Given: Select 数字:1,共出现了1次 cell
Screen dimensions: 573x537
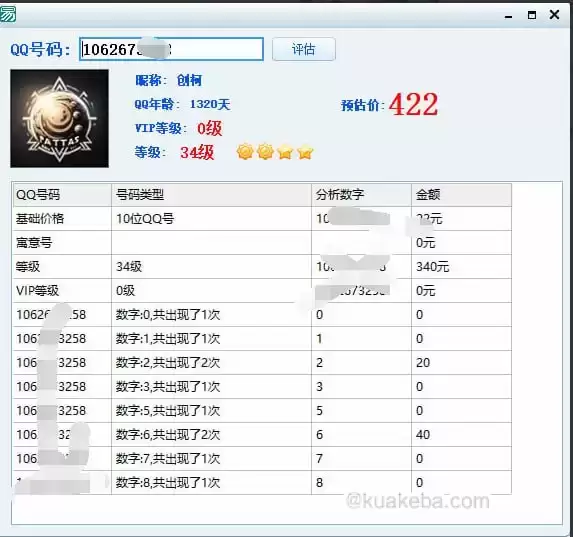Looking at the screenshot, I should click(x=211, y=339).
